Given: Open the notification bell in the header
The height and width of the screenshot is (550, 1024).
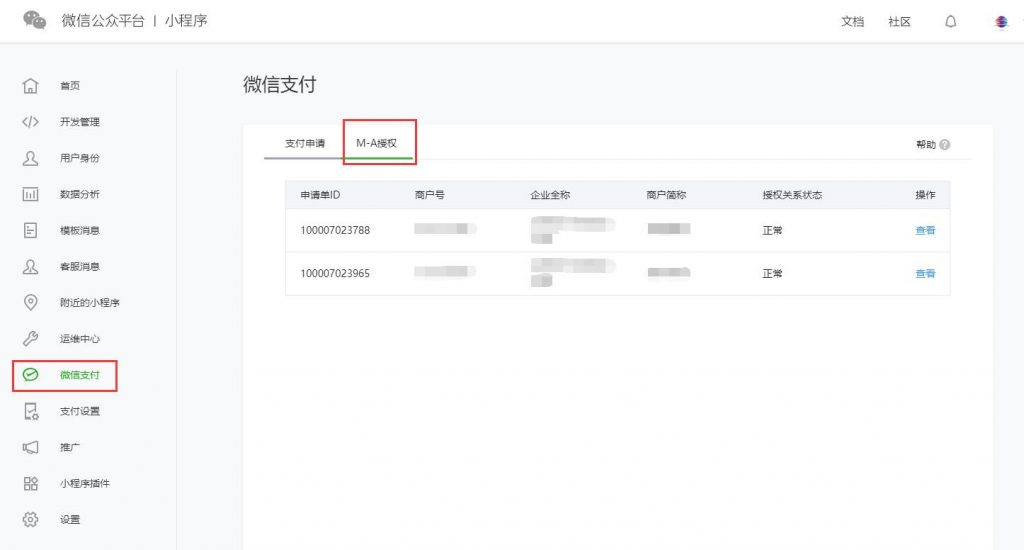Looking at the screenshot, I should pyautogui.click(x=951, y=22).
